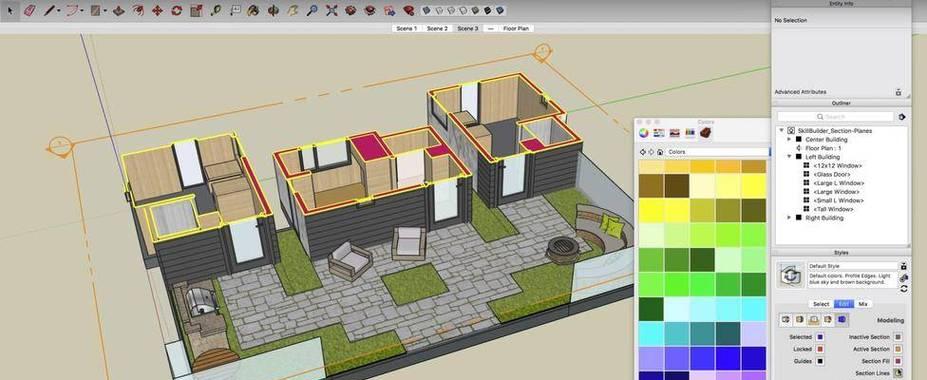This screenshot has height=380, width=927.
Task: Select the Orbit tool
Action: pyautogui.click(x=273, y=11)
